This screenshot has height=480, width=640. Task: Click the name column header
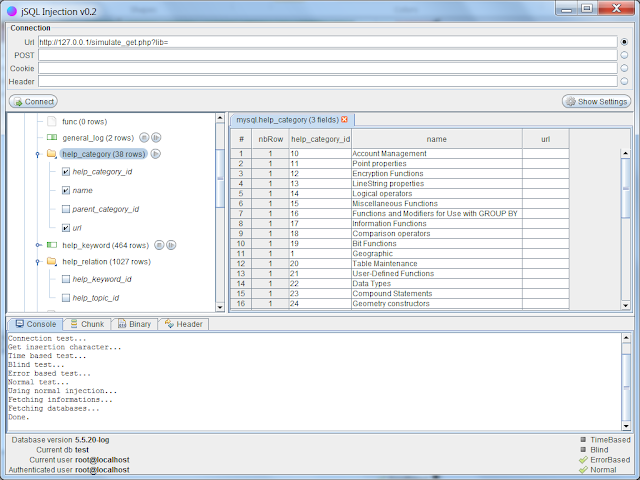point(437,139)
